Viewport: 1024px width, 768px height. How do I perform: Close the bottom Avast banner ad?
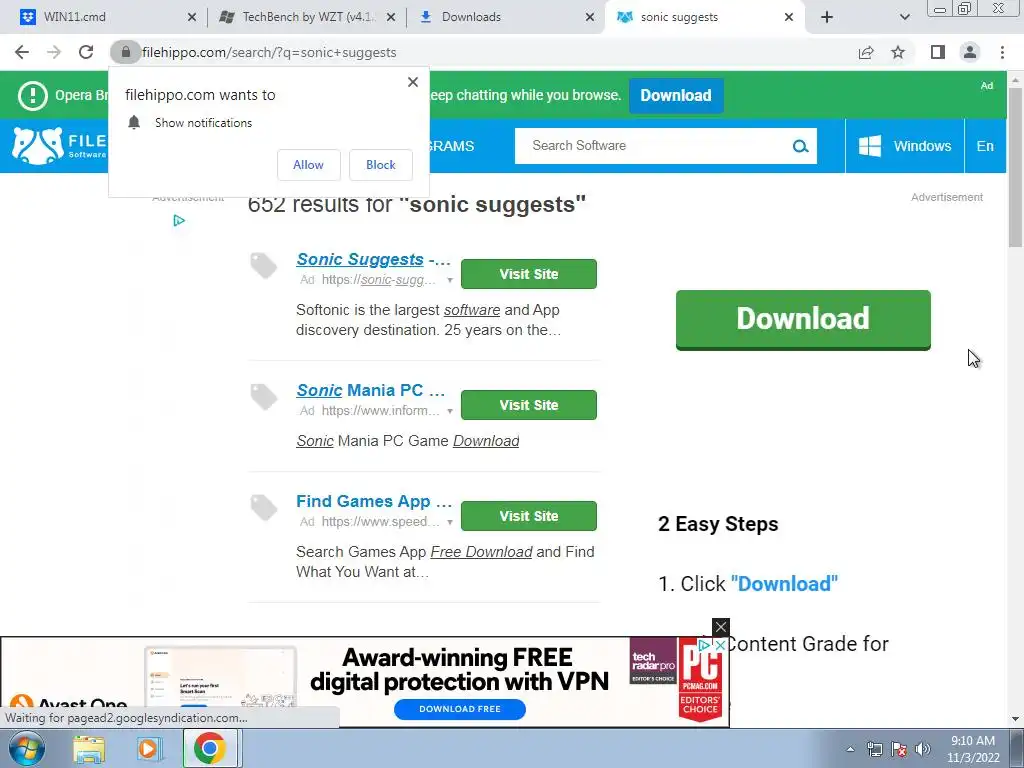(x=720, y=628)
